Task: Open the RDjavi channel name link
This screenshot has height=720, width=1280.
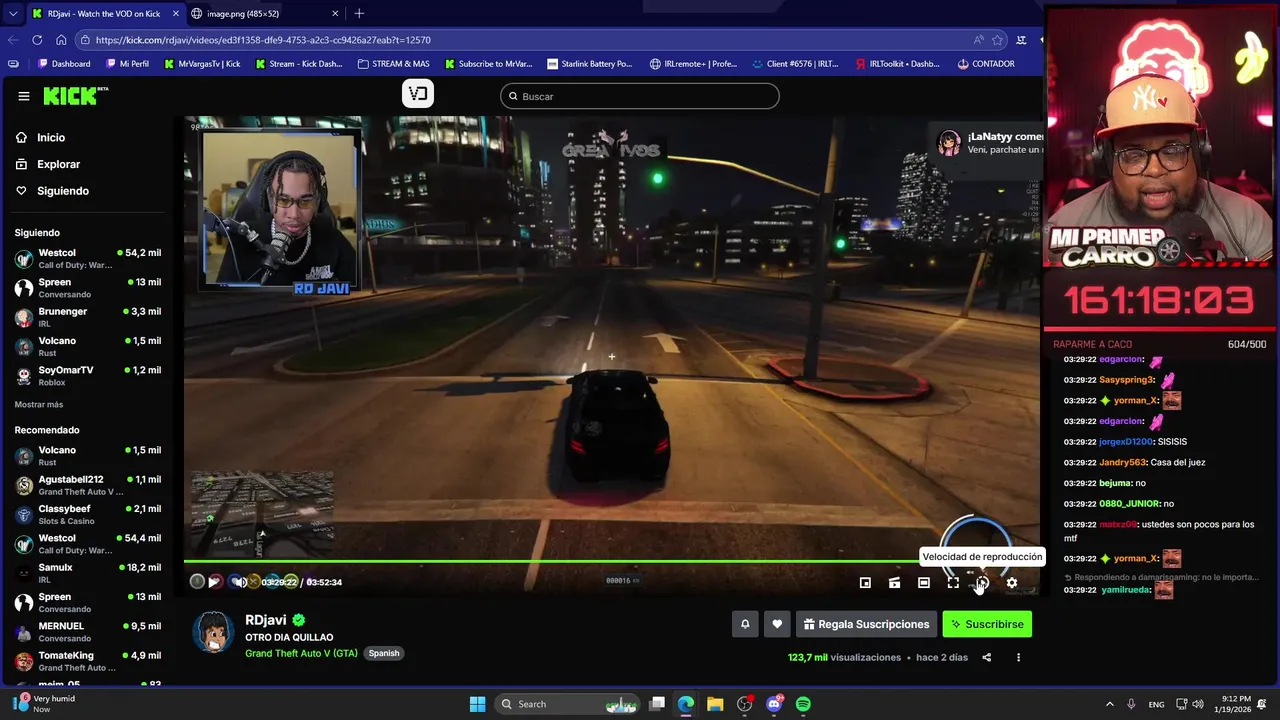Action: coord(266,620)
